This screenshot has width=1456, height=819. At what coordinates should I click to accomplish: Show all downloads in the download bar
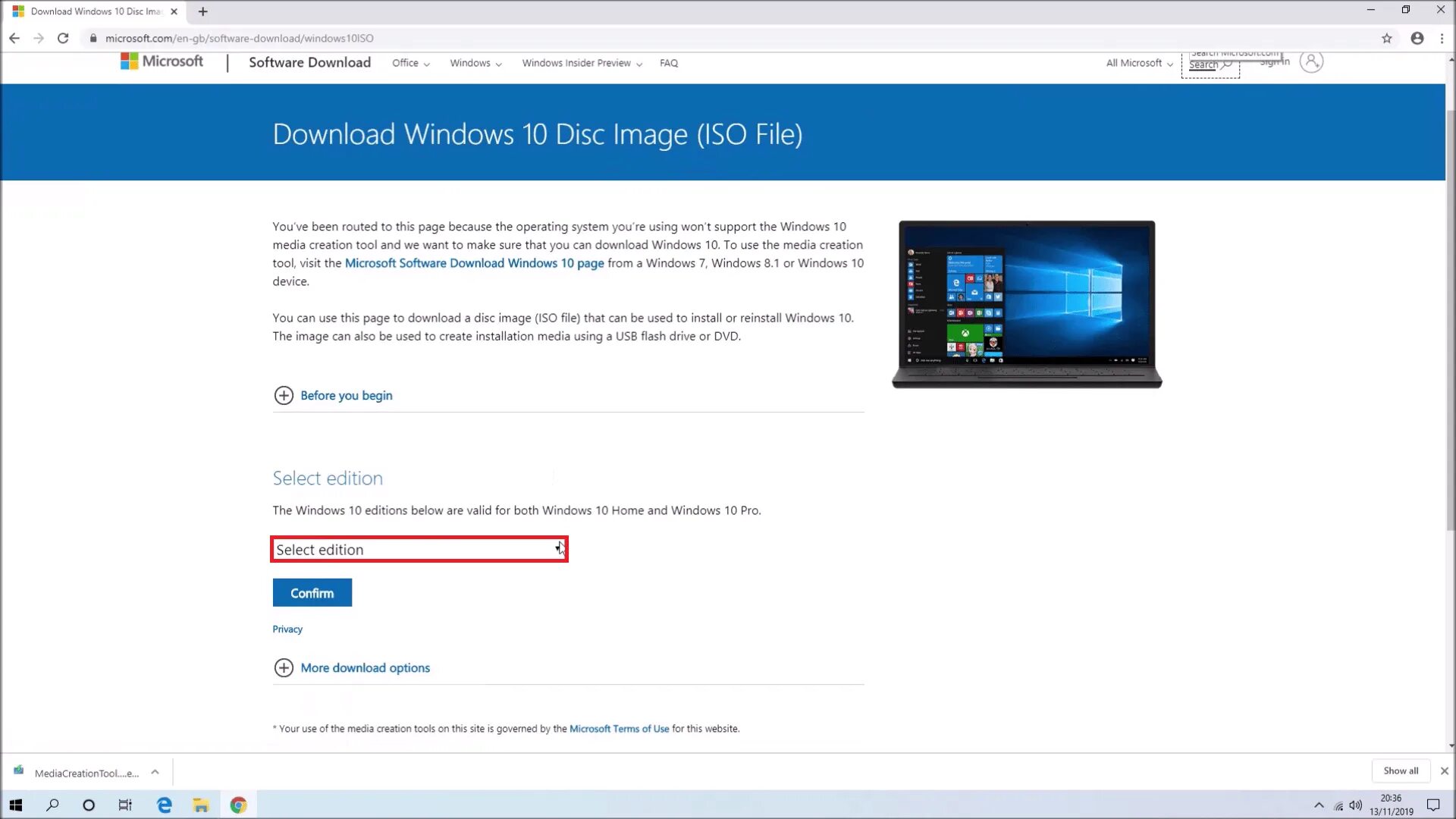tap(1400, 770)
